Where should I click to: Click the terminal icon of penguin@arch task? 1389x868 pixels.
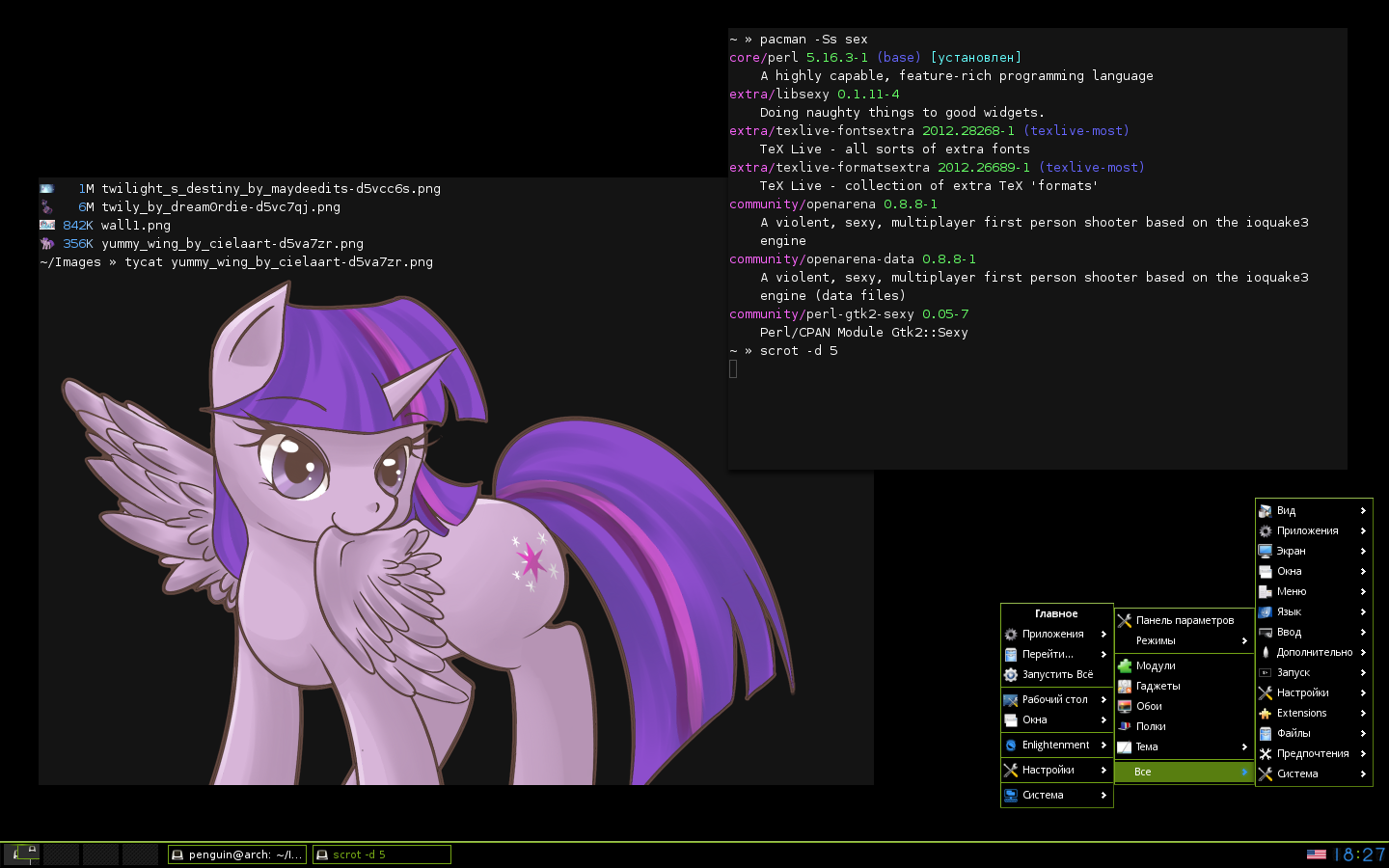tap(177, 854)
